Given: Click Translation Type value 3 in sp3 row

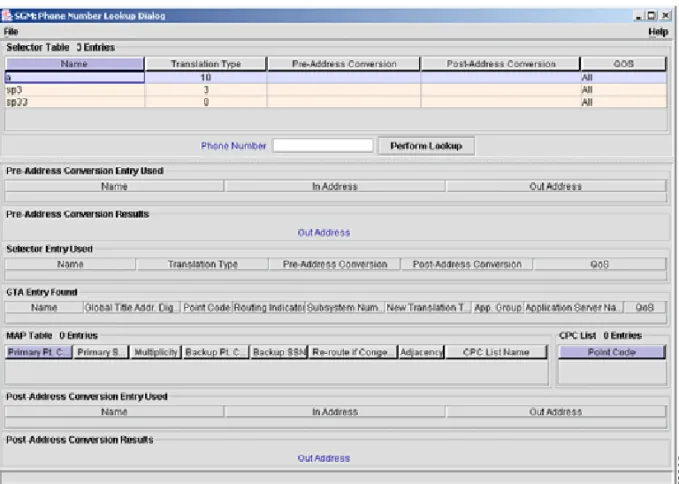Looking at the screenshot, I should 206,90.
